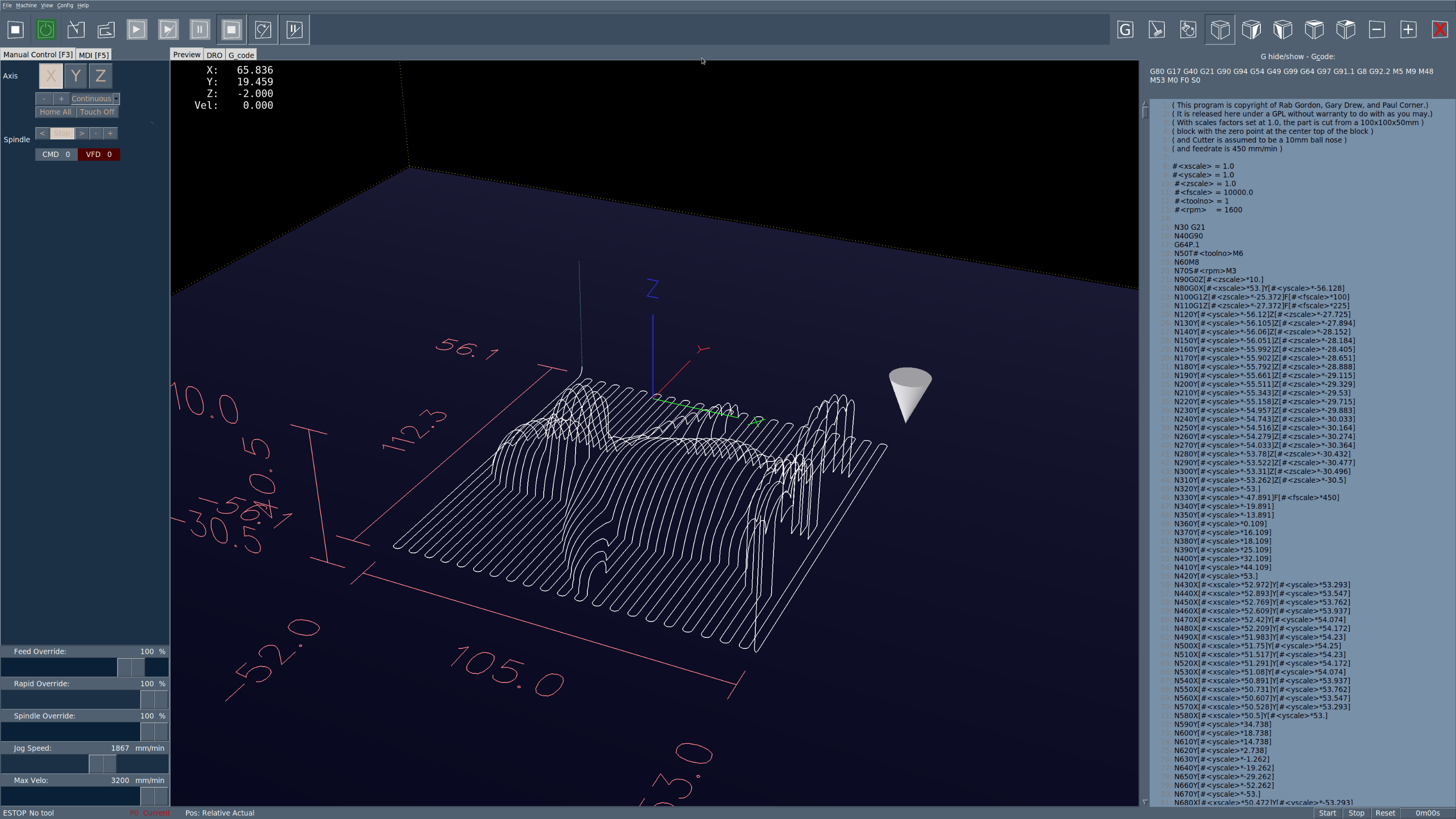The height and width of the screenshot is (819, 1456).
Task: Select the rotated top-face cube view
Action: pos(1346,30)
